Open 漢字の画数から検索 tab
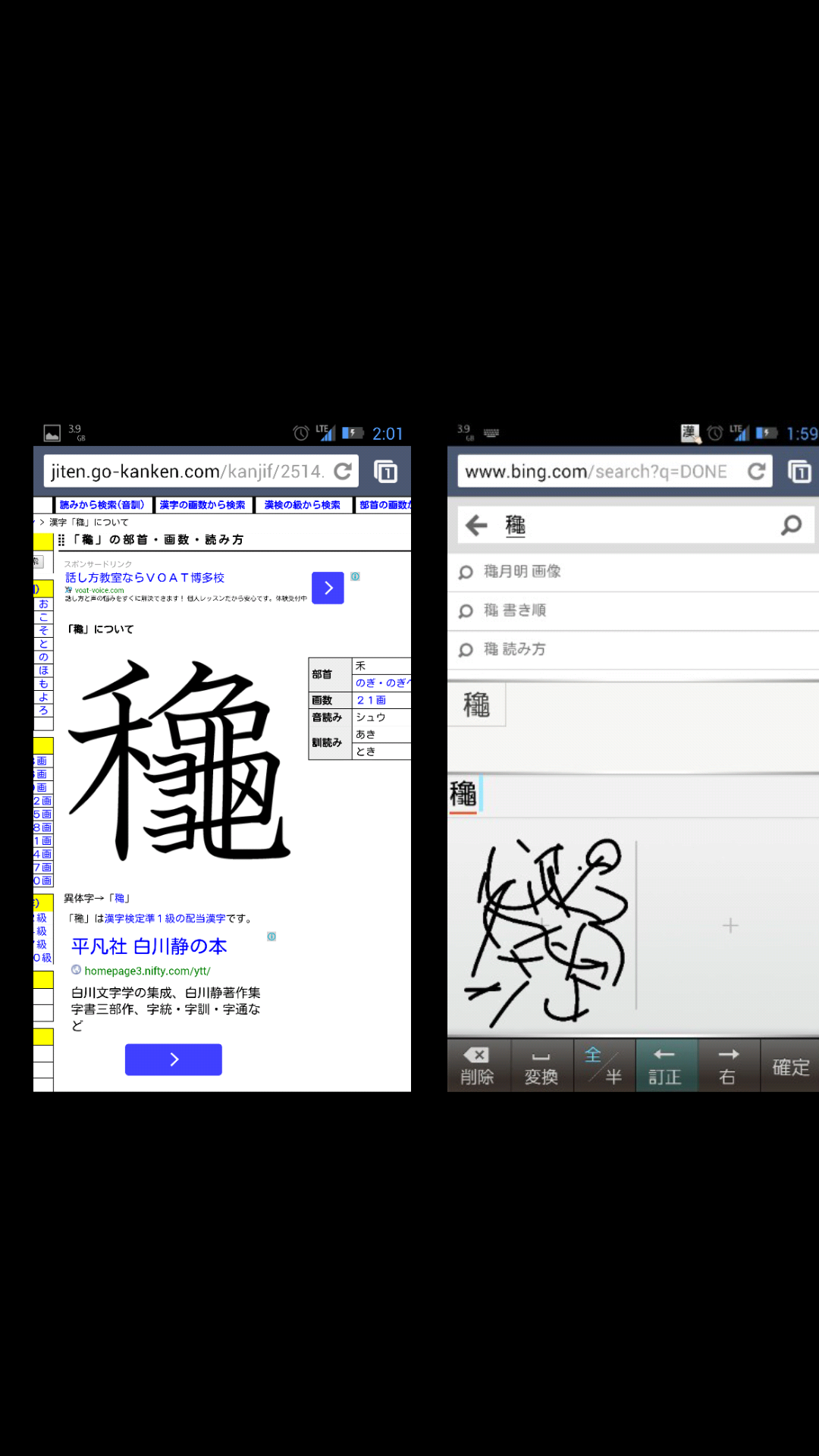819x1456 pixels. [x=202, y=505]
